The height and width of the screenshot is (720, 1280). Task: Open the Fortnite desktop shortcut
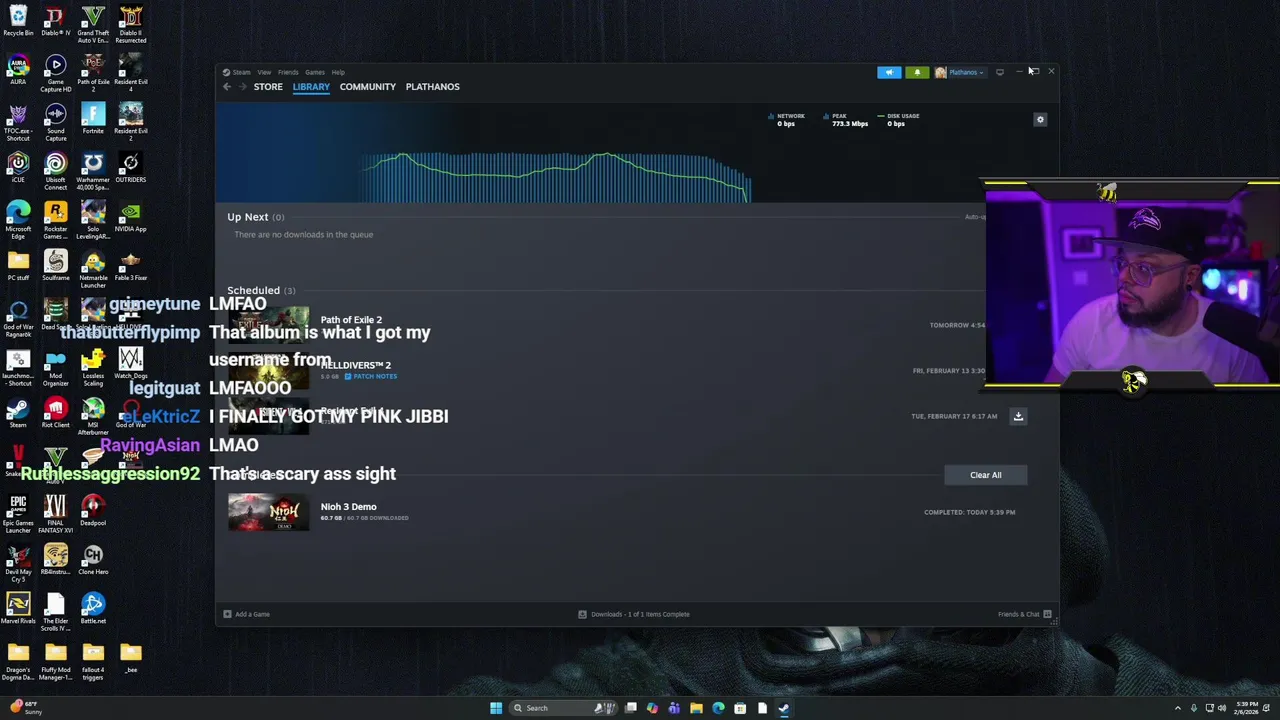[93, 120]
